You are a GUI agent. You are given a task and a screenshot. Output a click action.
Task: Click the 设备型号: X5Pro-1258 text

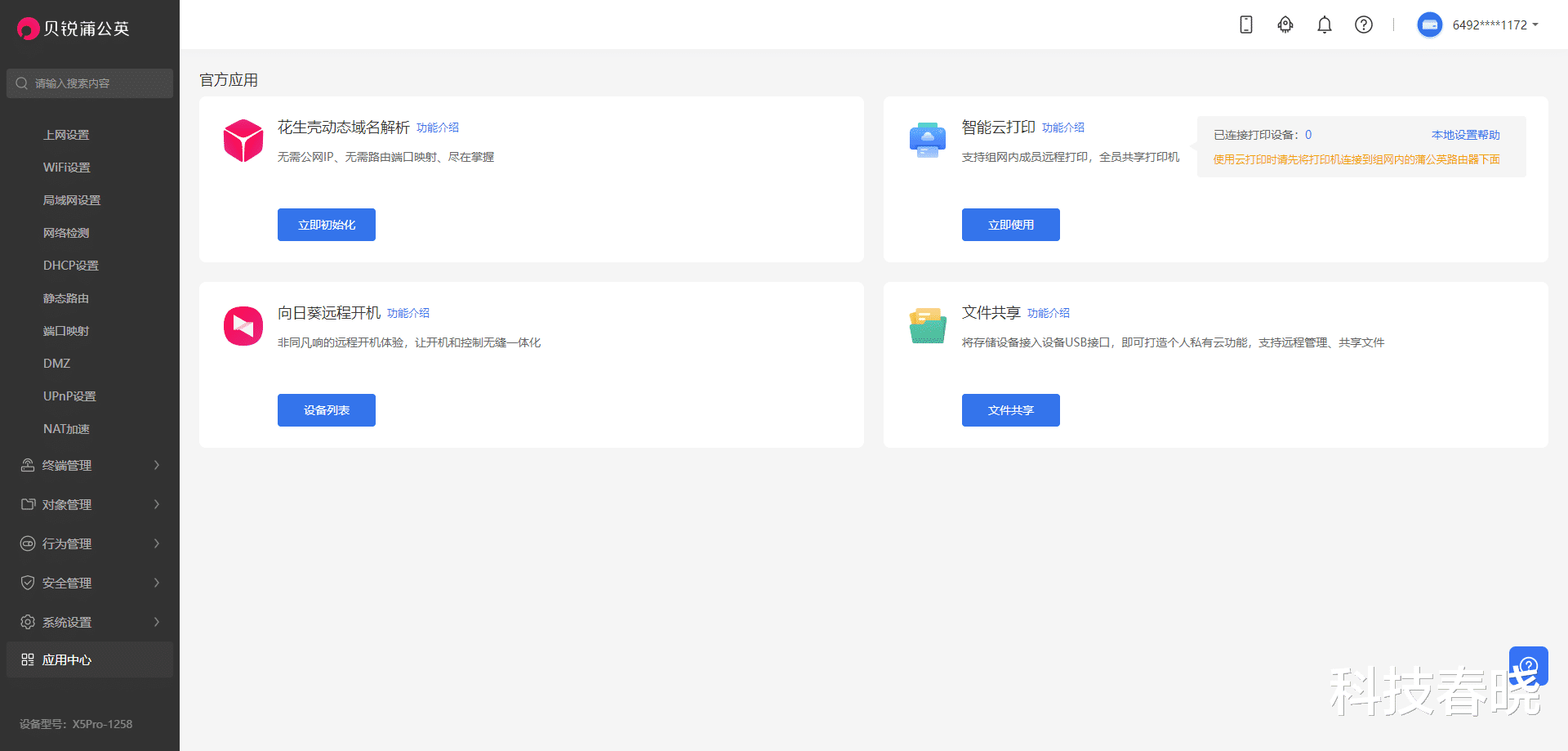click(x=76, y=724)
